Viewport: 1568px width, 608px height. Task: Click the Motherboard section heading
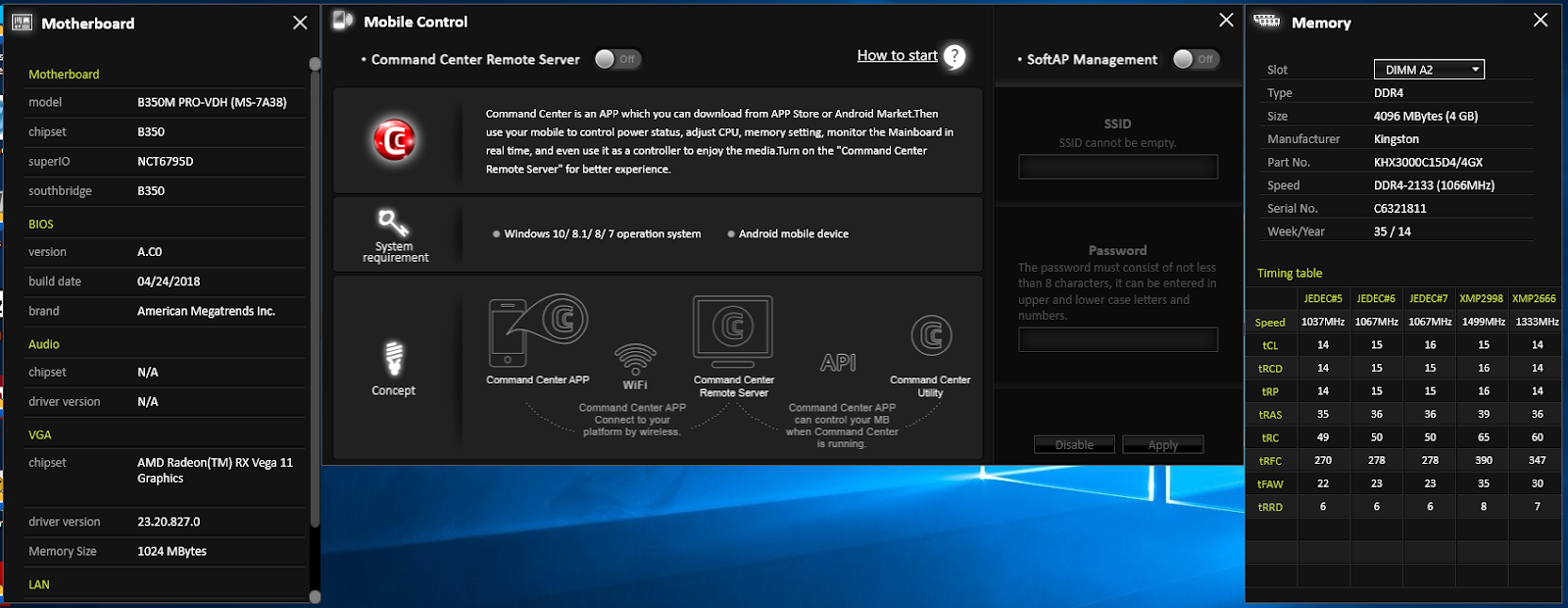[64, 75]
